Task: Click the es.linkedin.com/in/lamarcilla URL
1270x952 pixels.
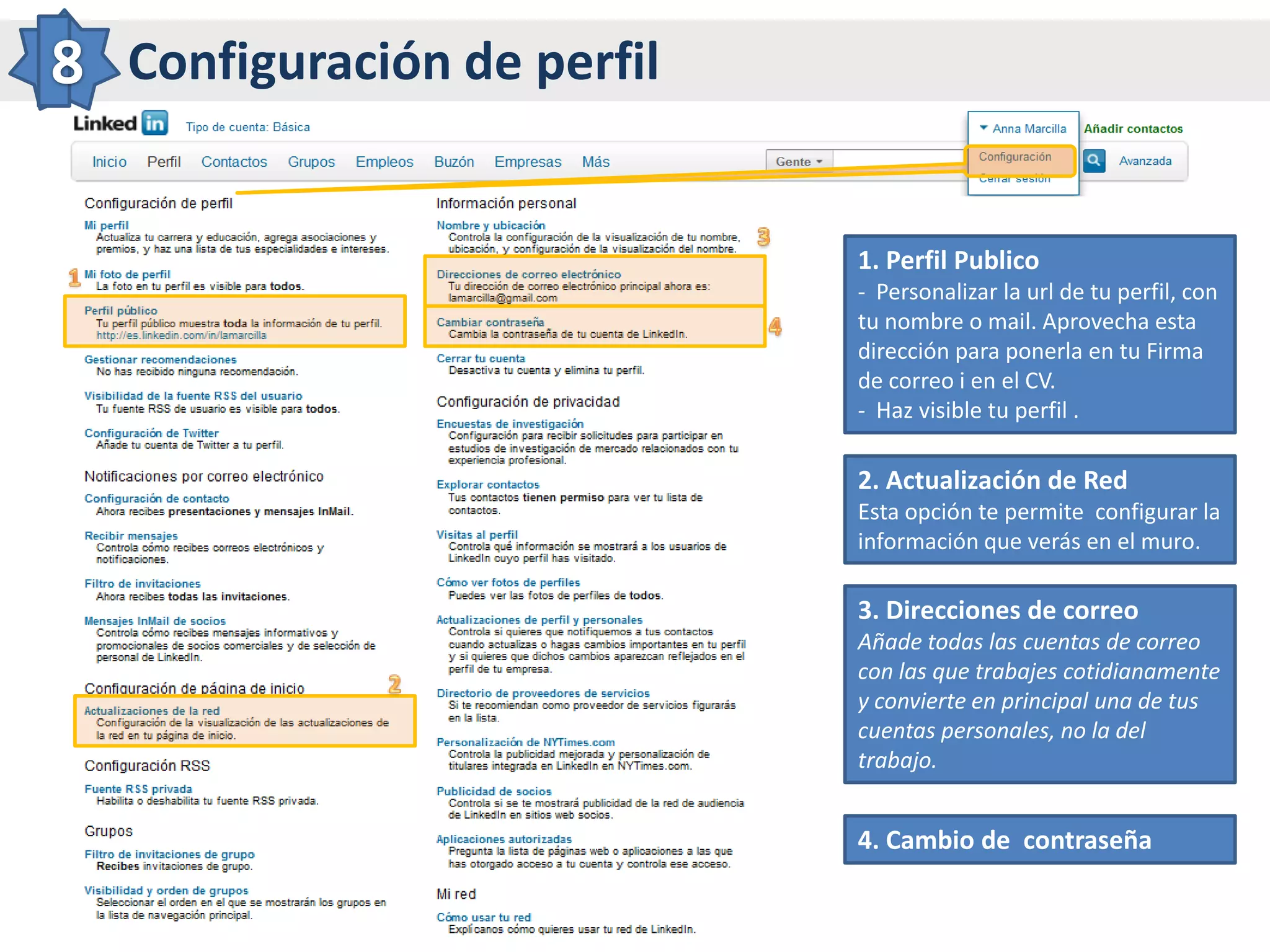Action: tap(181, 335)
